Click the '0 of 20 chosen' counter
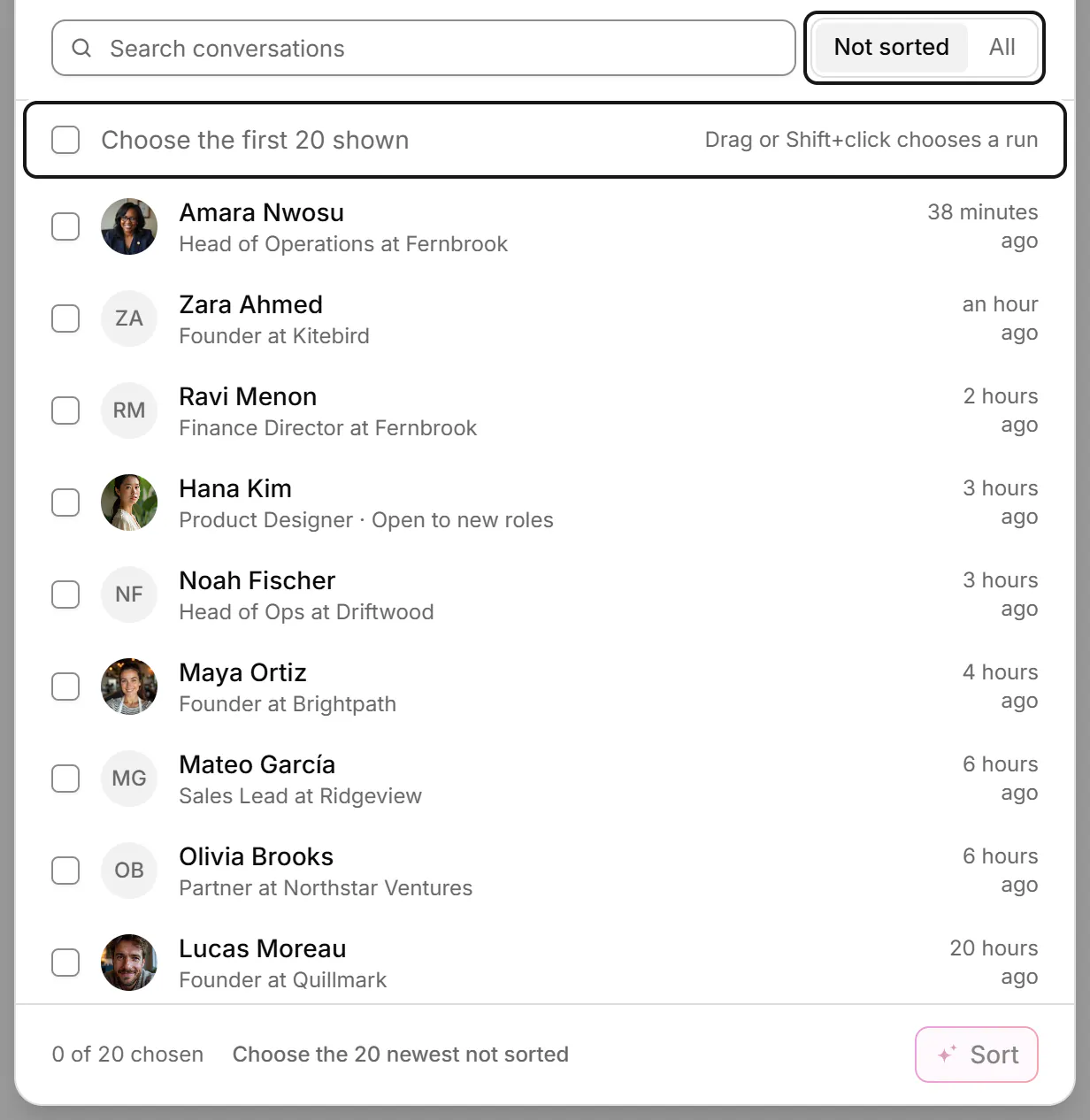The height and width of the screenshot is (1120, 1090). click(127, 1055)
